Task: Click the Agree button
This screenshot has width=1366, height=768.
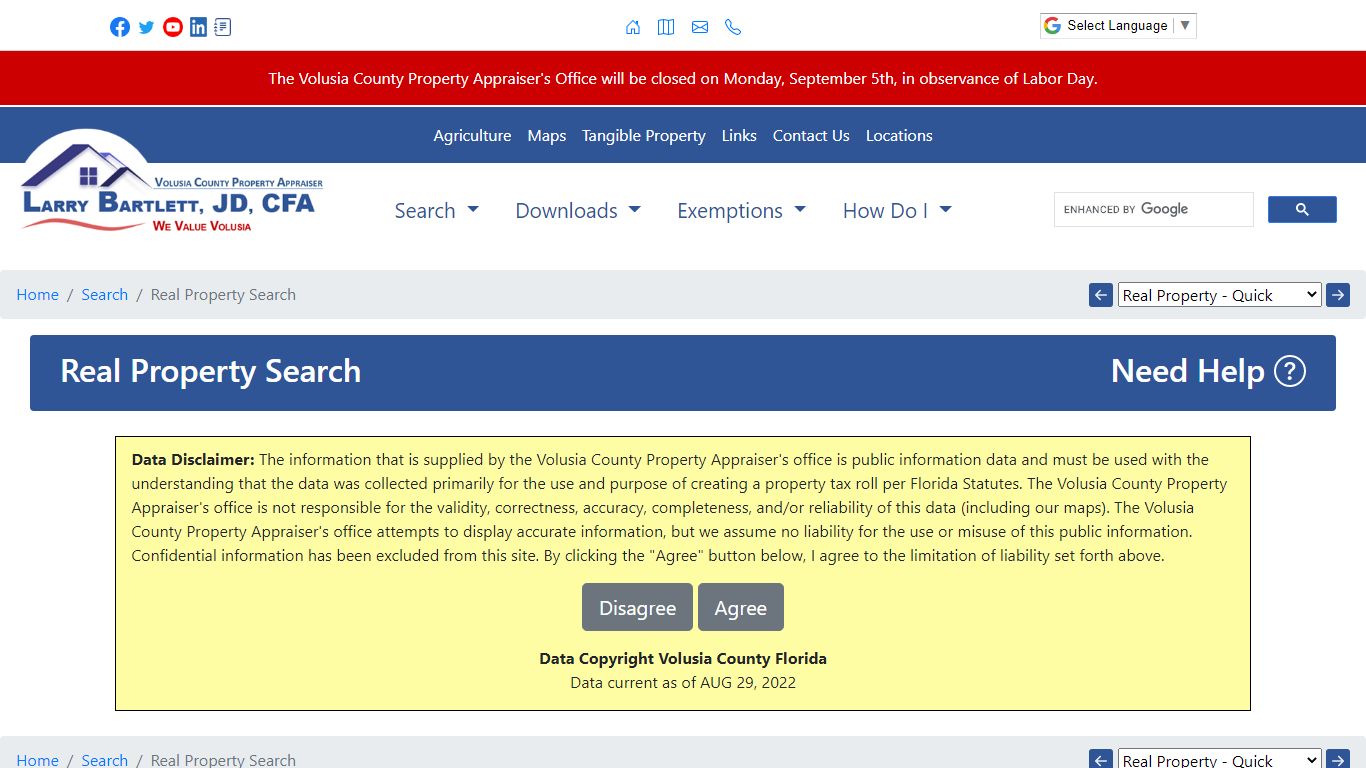Action: (741, 608)
